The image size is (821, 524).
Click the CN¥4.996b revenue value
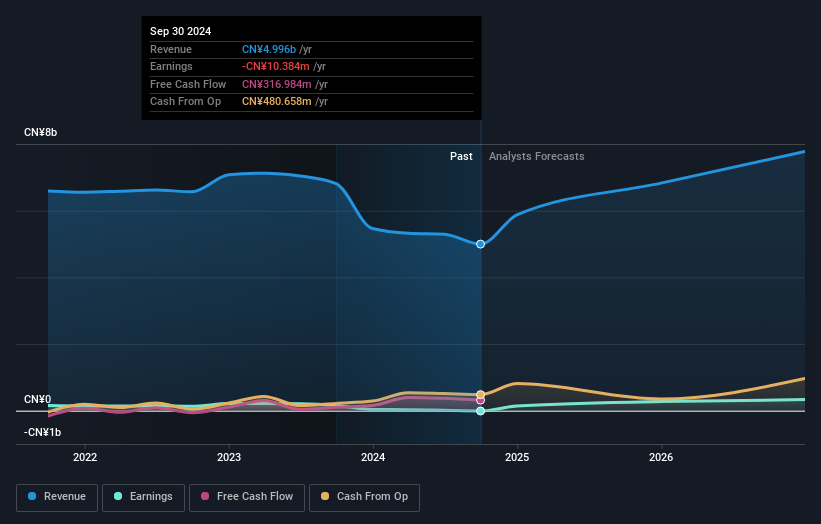coord(269,49)
